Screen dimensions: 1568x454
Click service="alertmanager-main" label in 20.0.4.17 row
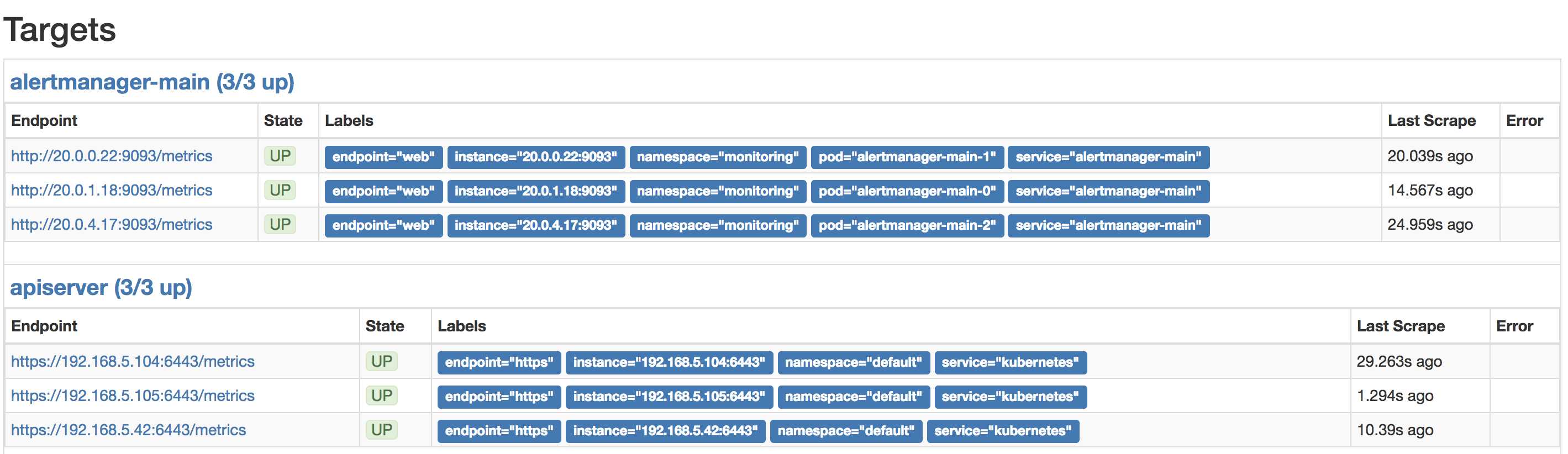(1108, 225)
